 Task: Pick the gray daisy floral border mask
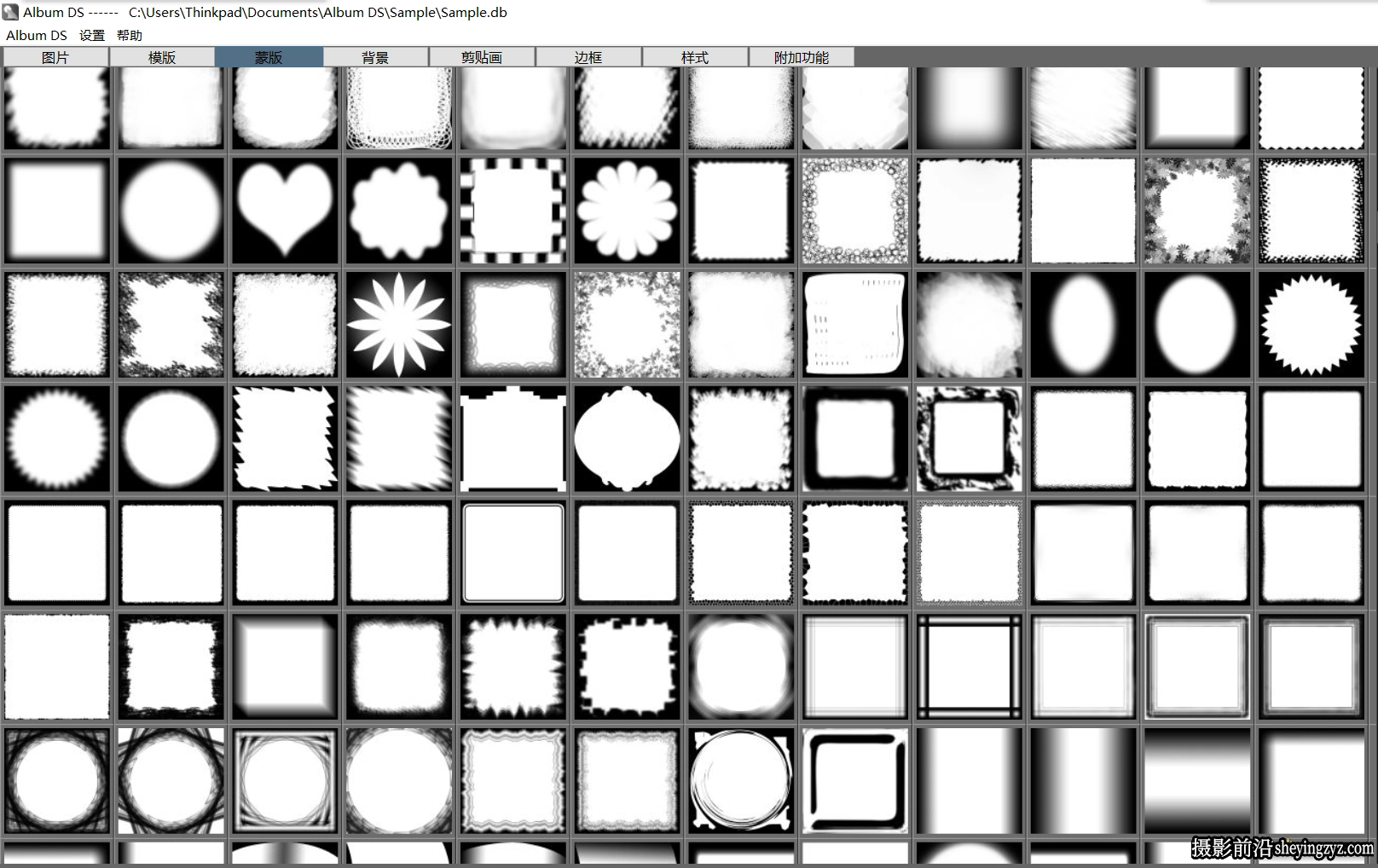point(1197,211)
